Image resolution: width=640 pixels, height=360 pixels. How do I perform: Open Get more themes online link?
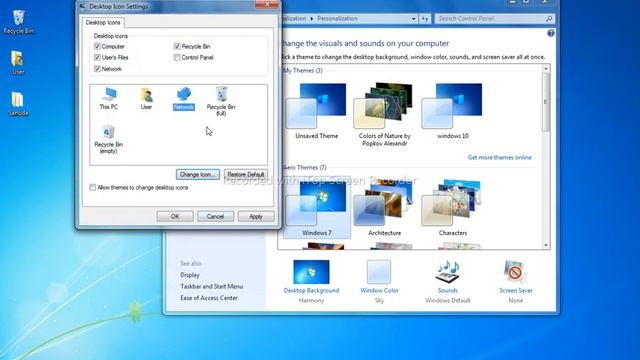[x=500, y=158]
